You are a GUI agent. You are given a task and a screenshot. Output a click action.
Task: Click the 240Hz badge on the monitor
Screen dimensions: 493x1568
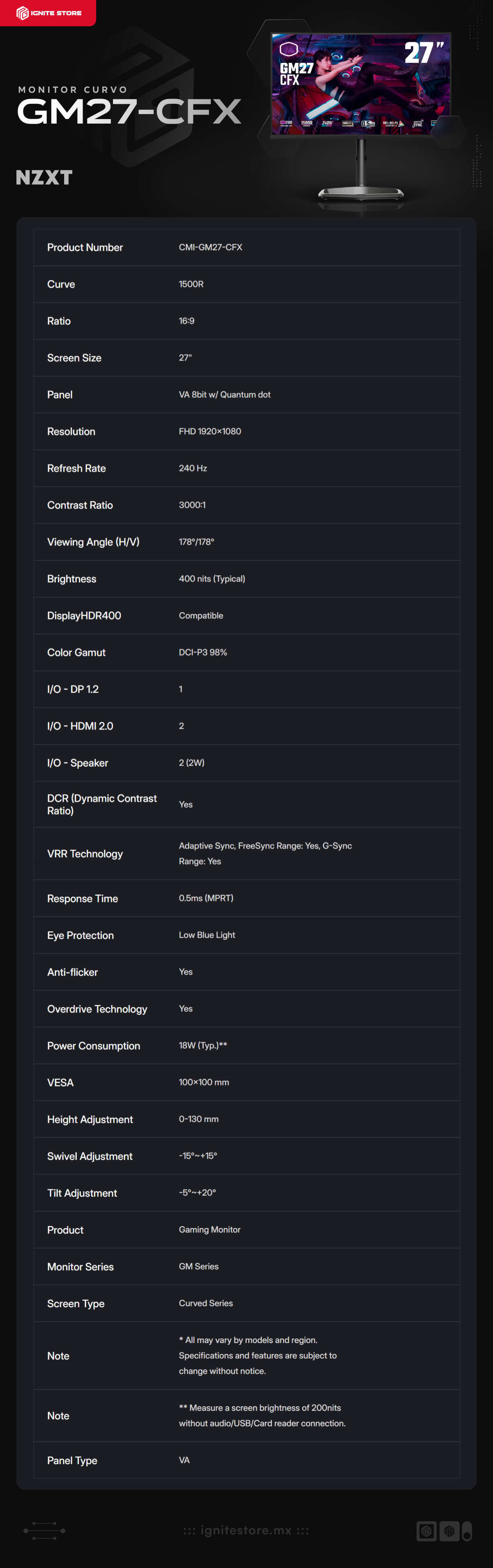click(327, 123)
